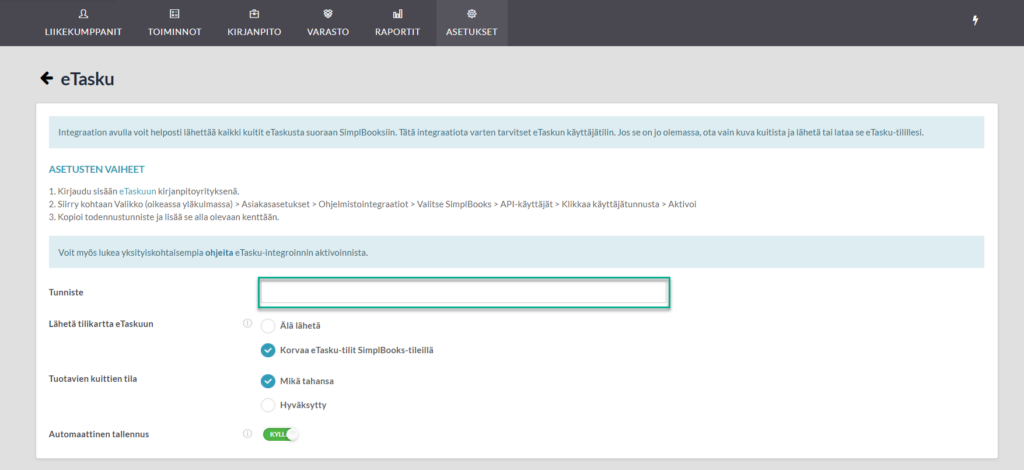The height and width of the screenshot is (470, 1024).
Task: Open the Toiminnot menu
Action: (174, 23)
